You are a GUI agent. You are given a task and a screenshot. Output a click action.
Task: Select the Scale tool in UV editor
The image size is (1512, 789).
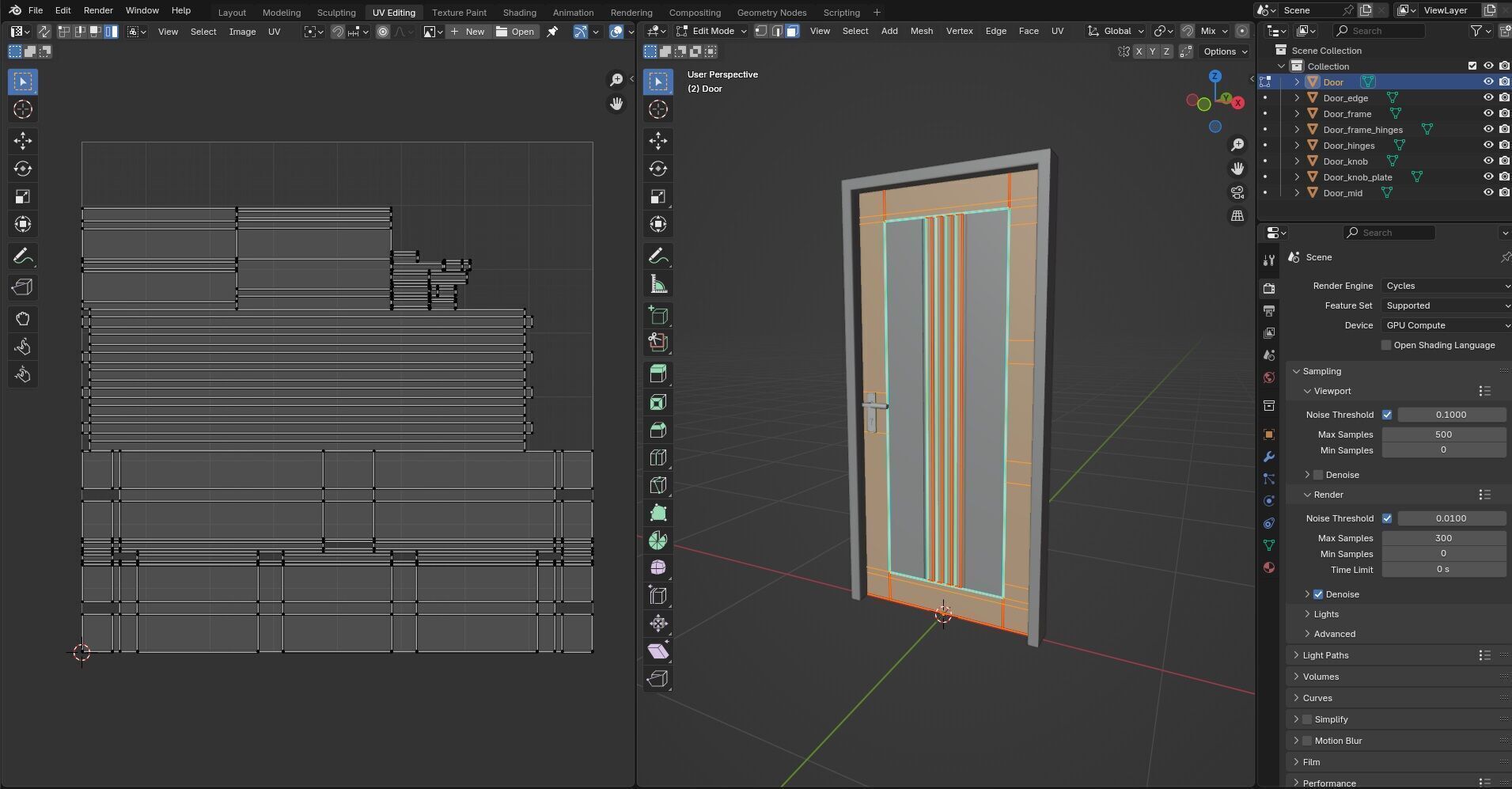(x=22, y=196)
